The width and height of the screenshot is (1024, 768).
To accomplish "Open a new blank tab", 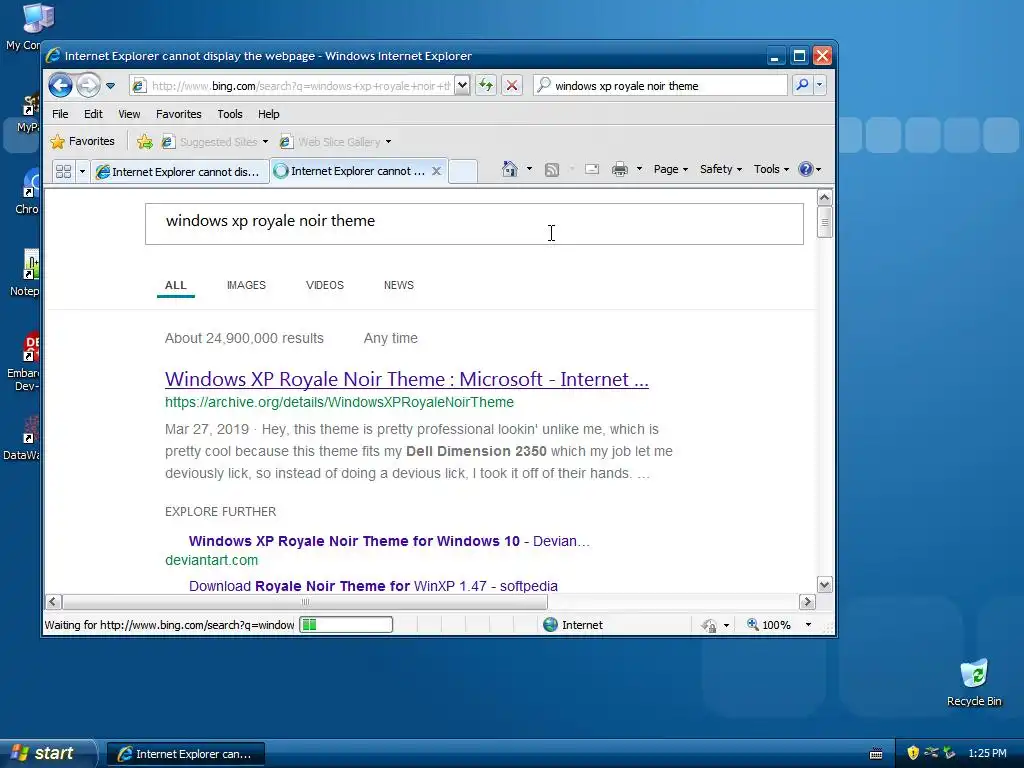I will (463, 171).
